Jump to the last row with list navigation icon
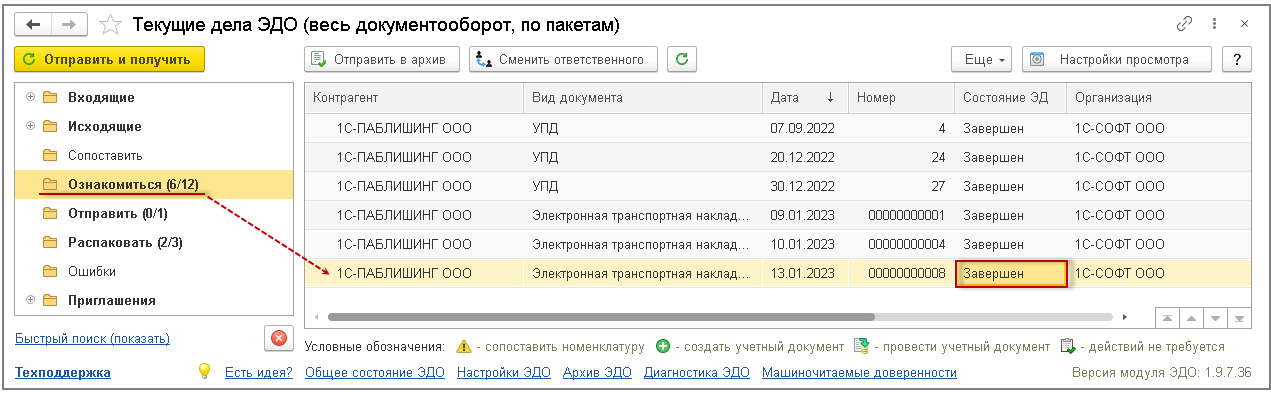1271x394 pixels. 1240,317
